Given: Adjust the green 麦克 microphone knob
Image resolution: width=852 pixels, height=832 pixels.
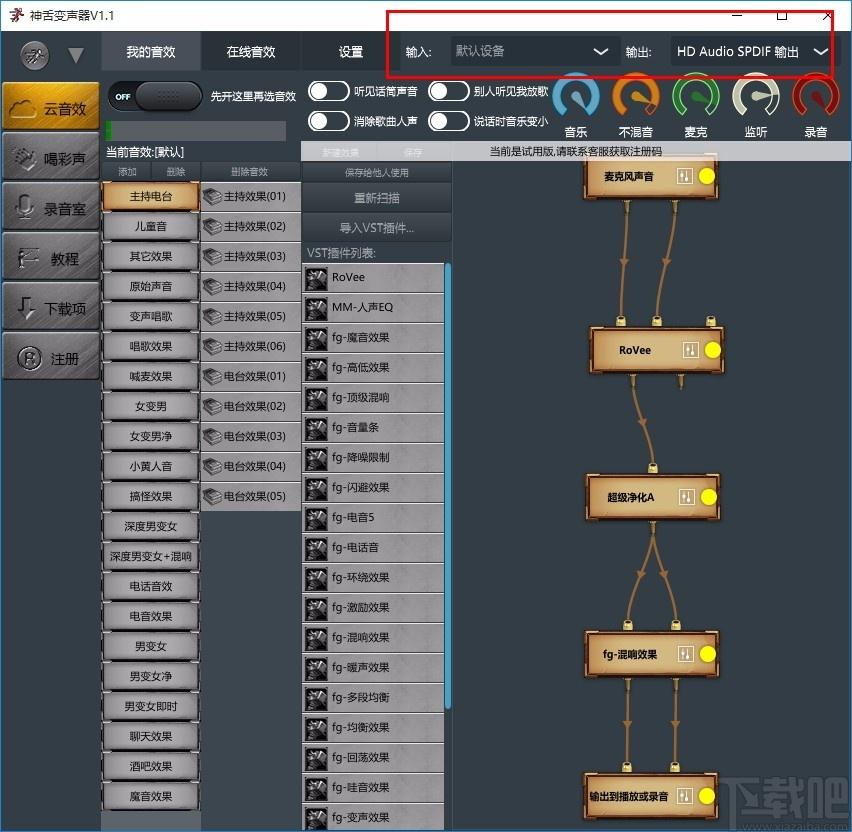Looking at the screenshot, I should [696, 97].
